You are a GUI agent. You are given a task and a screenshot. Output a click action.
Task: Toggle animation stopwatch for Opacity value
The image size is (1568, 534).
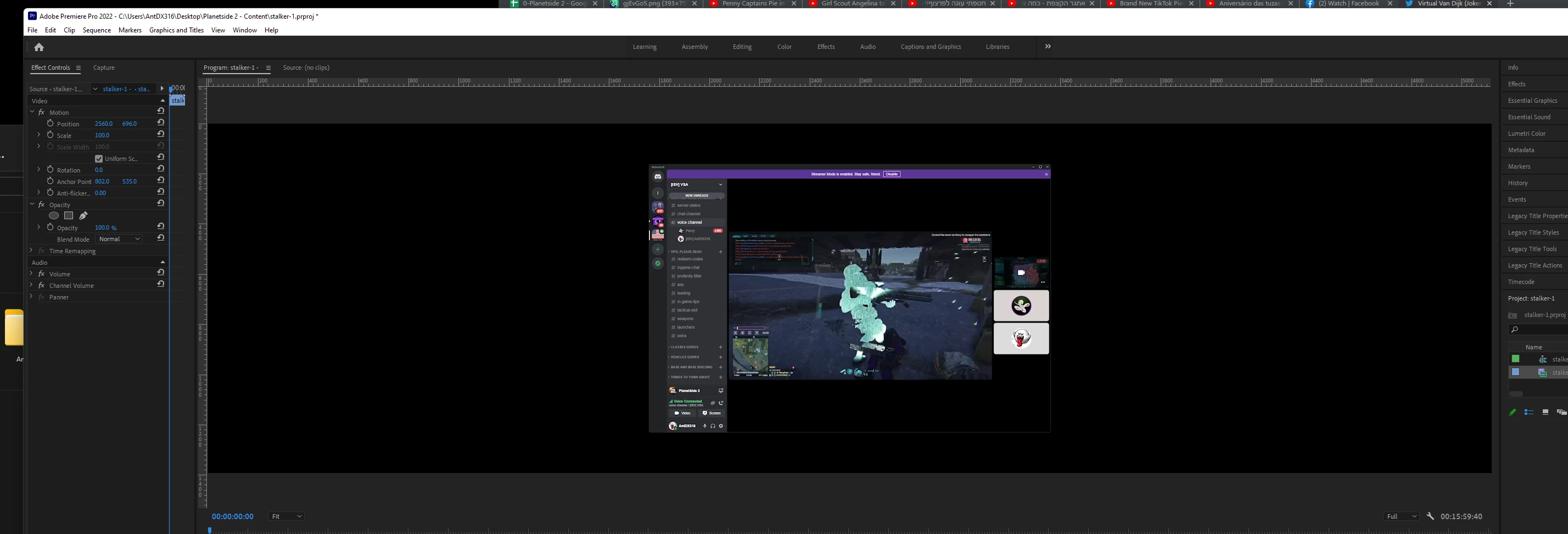click(51, 228)
